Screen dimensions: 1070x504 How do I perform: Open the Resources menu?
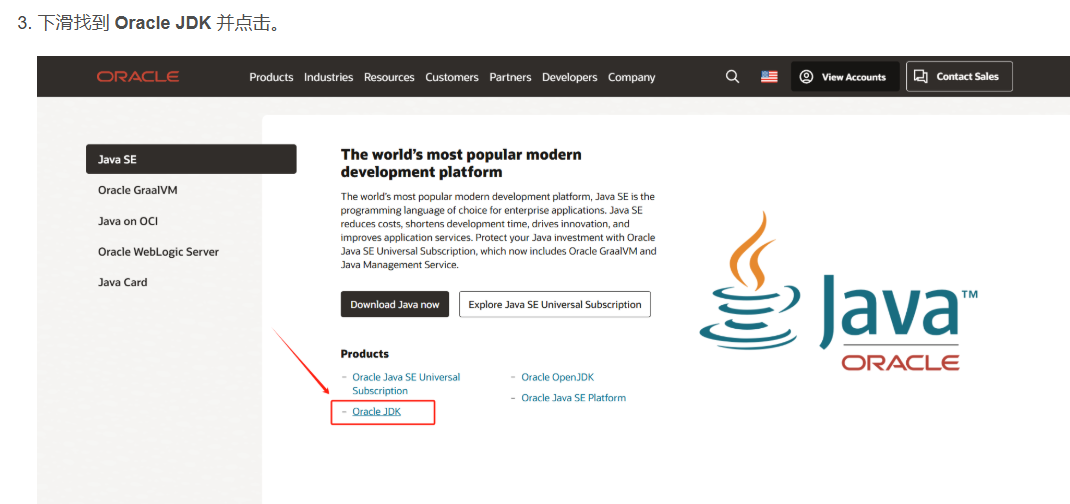(x=389, y=77)
